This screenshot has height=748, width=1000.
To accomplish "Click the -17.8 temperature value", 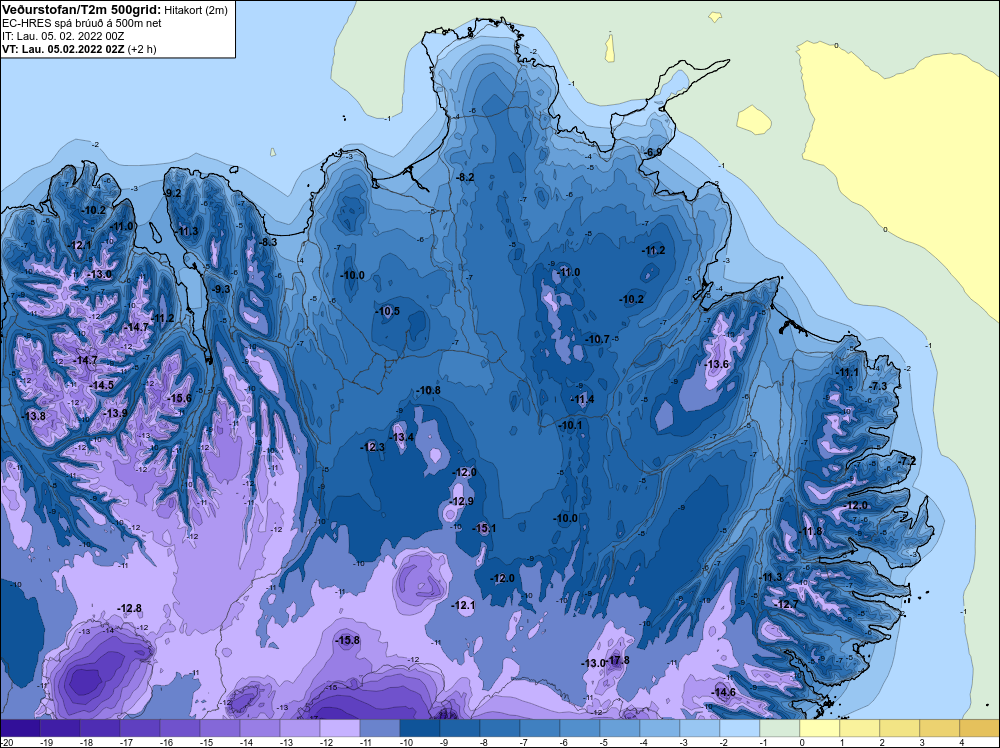I will [x=618, y=660].
